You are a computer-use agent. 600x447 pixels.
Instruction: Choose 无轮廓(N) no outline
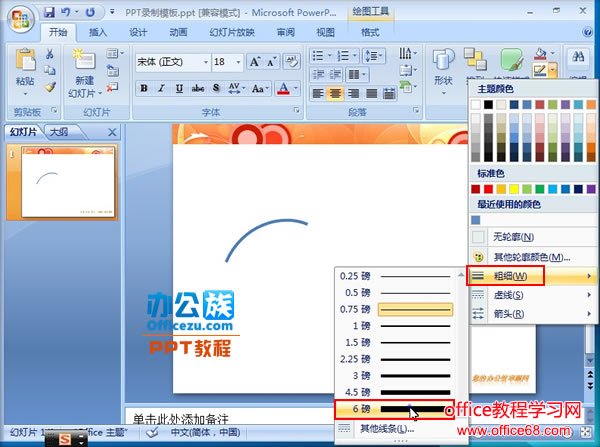[532, 237]
